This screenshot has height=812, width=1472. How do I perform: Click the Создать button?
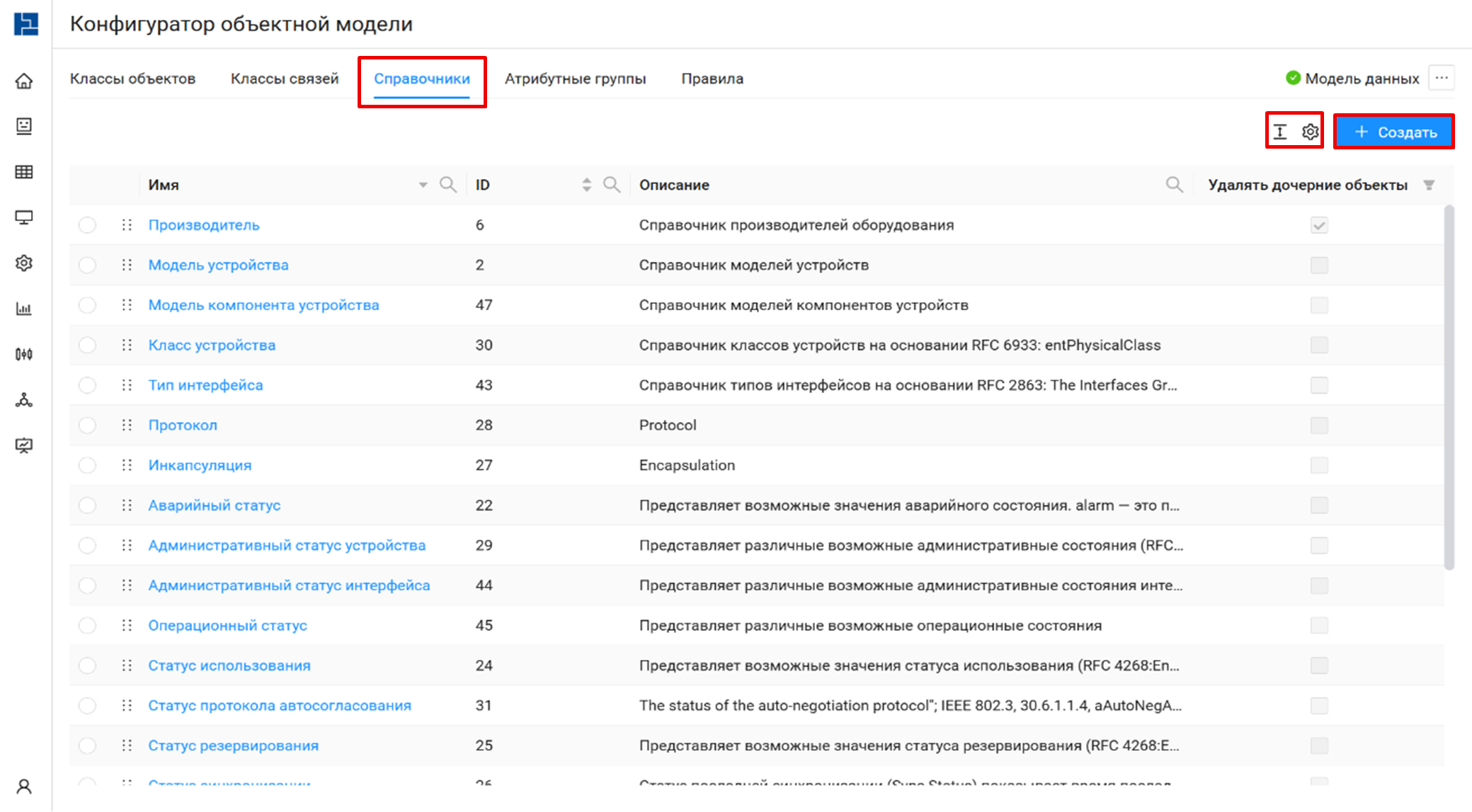pos(1393,132)
